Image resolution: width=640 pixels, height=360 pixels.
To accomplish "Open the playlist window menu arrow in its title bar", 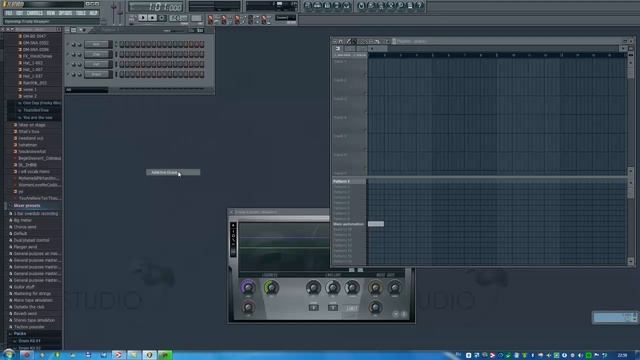I will (x=335, y=41).
